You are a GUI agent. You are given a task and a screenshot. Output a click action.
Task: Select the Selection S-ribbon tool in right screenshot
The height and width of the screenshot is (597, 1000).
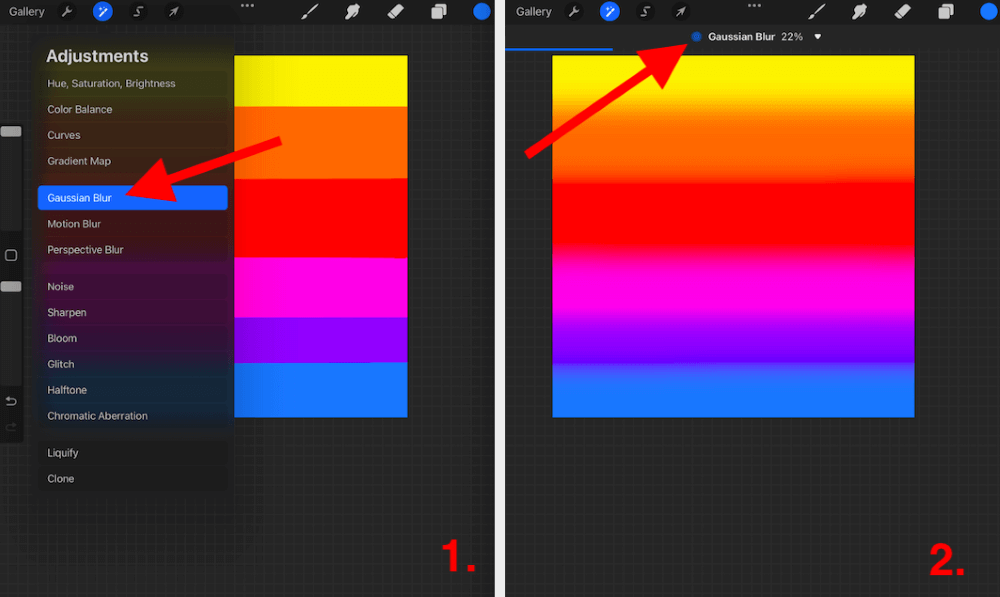coord(645,11)
